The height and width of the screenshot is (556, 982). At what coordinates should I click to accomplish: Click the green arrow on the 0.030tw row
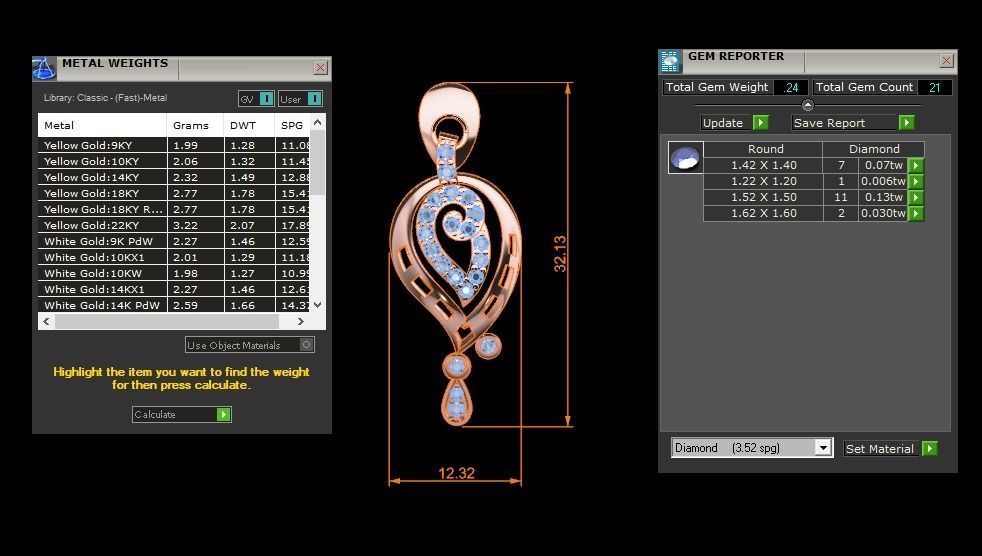click(916, 214)
